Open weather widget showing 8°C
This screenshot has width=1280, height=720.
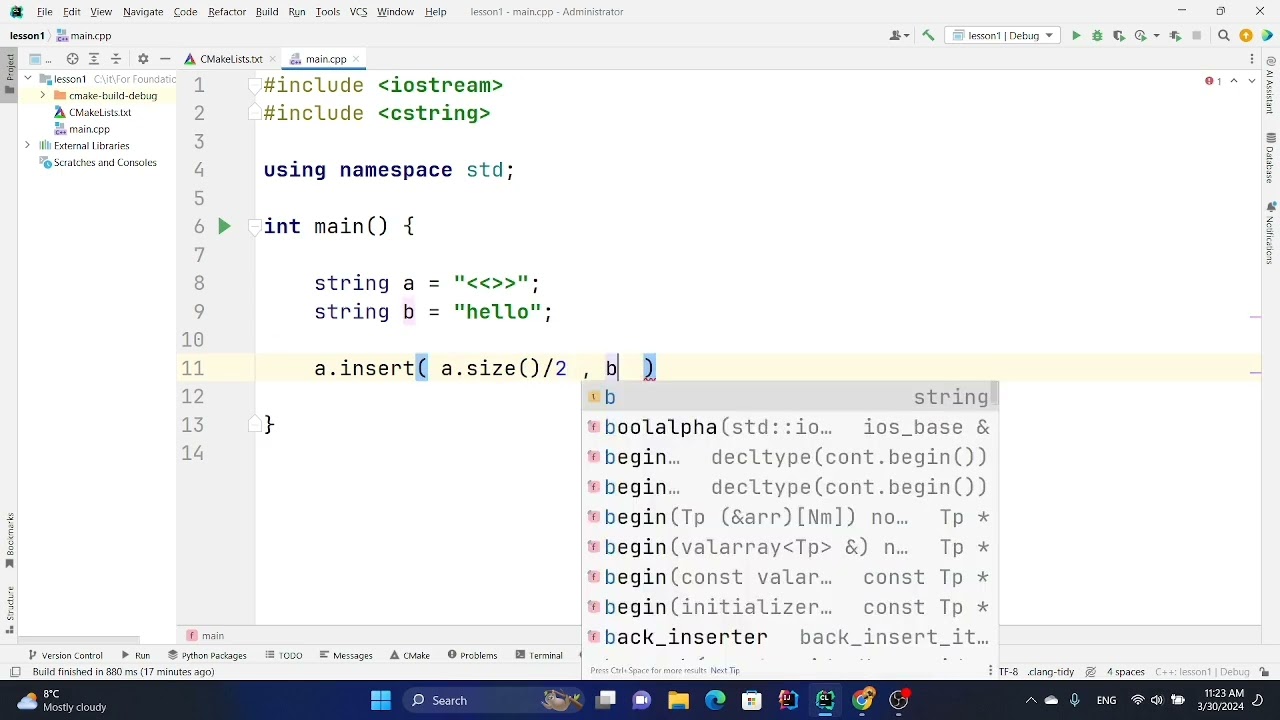pos(62,700)
